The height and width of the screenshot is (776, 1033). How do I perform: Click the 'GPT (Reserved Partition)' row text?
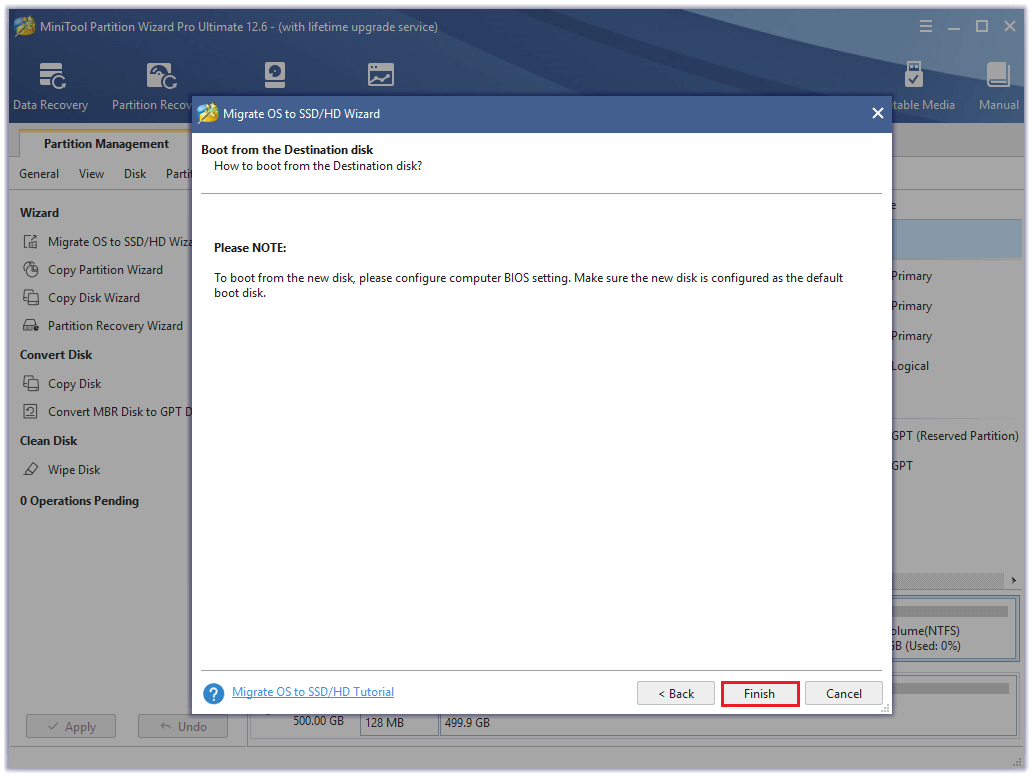coord(955,436)
